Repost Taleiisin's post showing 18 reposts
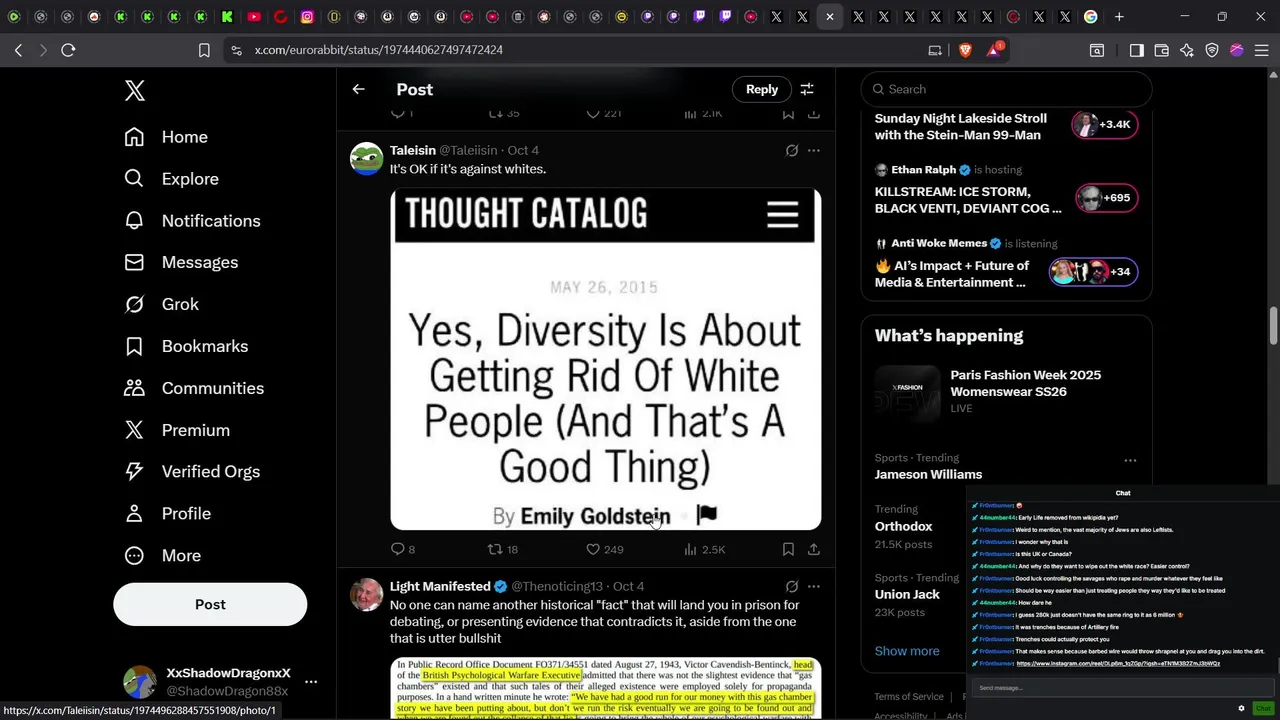This screenshot has height=720, width=1280. 502,549
